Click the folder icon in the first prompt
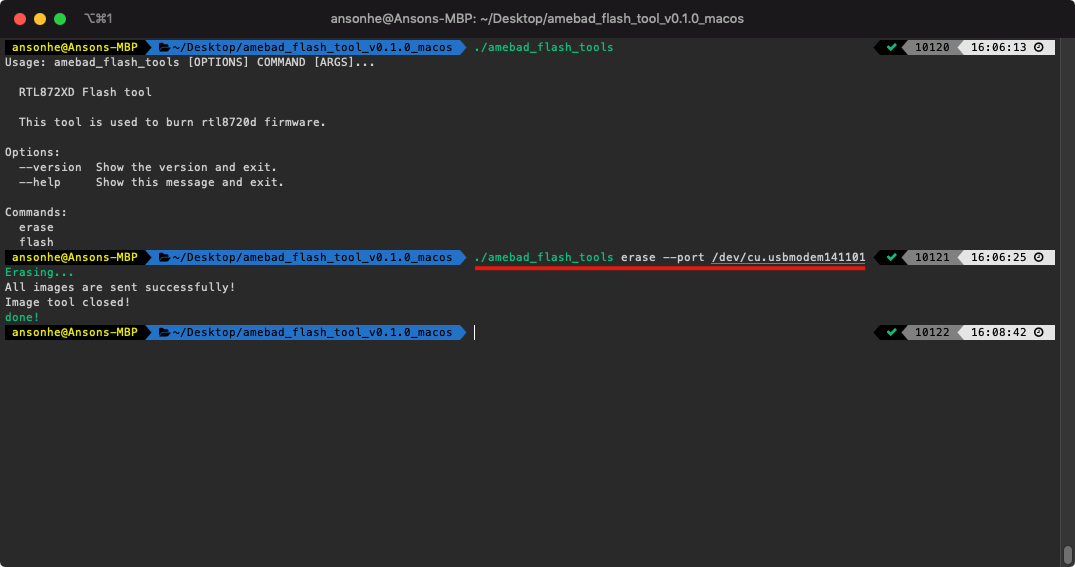 click(165, 47)
